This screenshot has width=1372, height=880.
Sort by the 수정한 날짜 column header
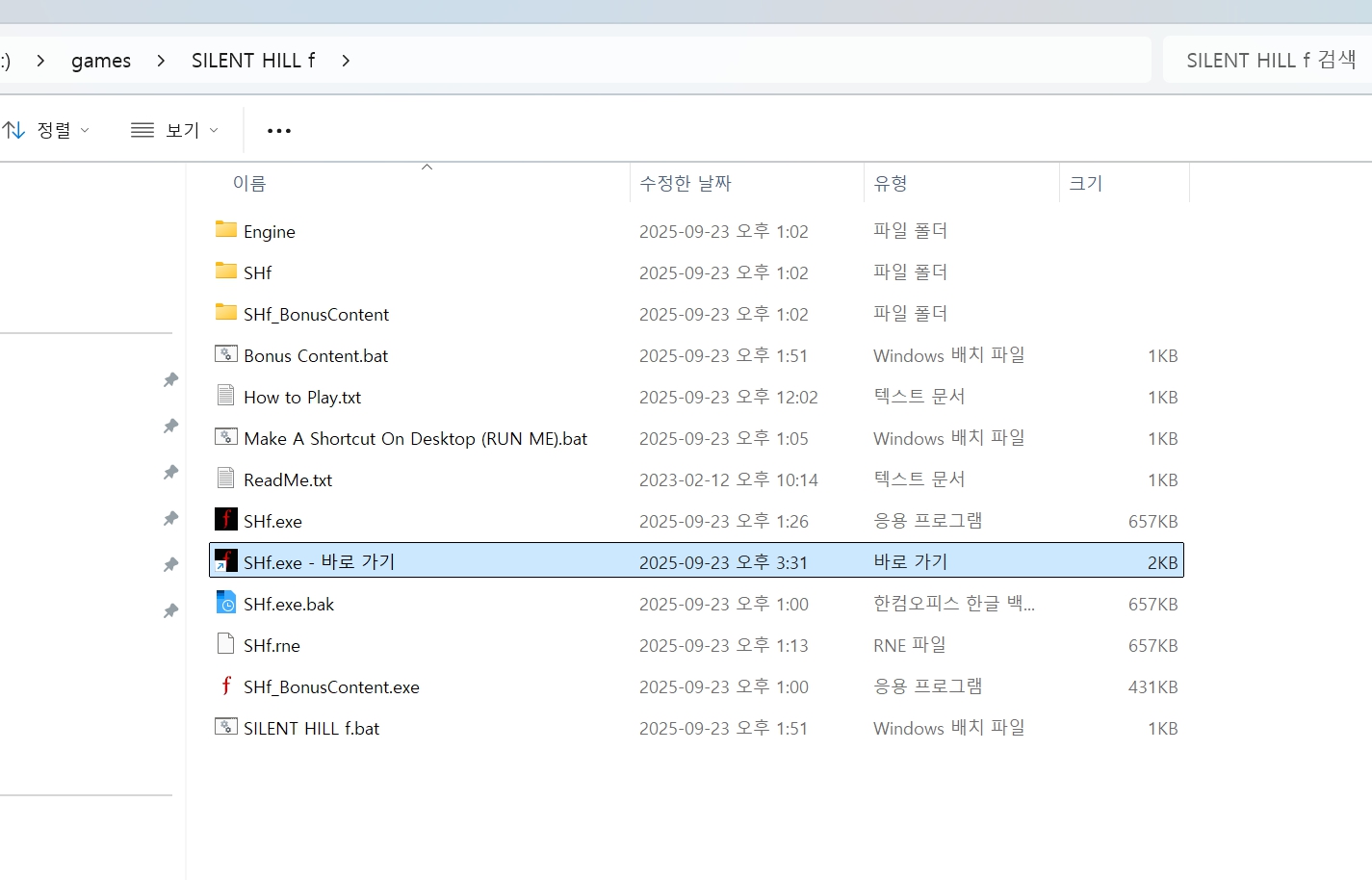coord(686,183)
